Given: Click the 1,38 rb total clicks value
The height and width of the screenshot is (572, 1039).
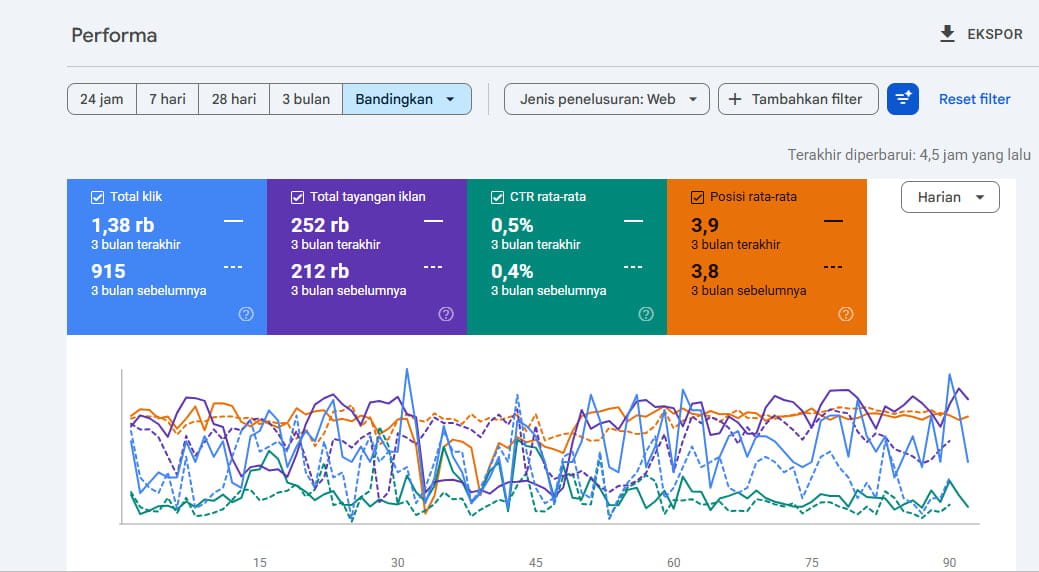Looking at the screenshot, I should (123, 225).
